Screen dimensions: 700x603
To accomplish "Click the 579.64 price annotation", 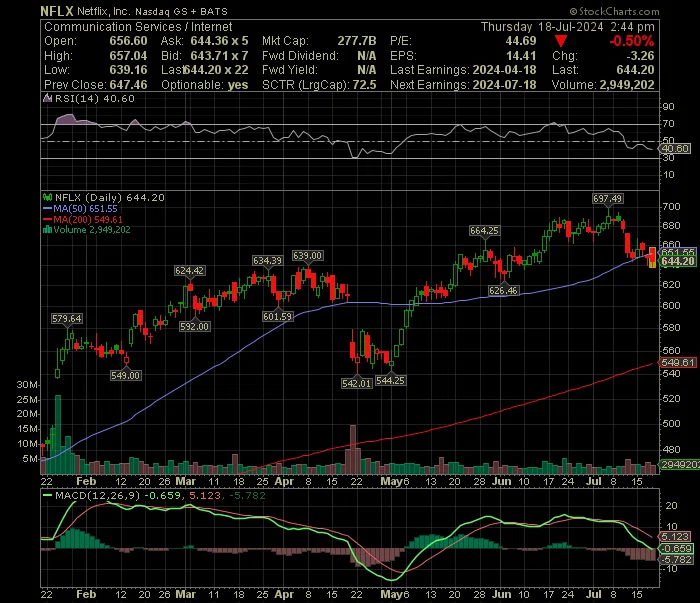I will point(67,319).
